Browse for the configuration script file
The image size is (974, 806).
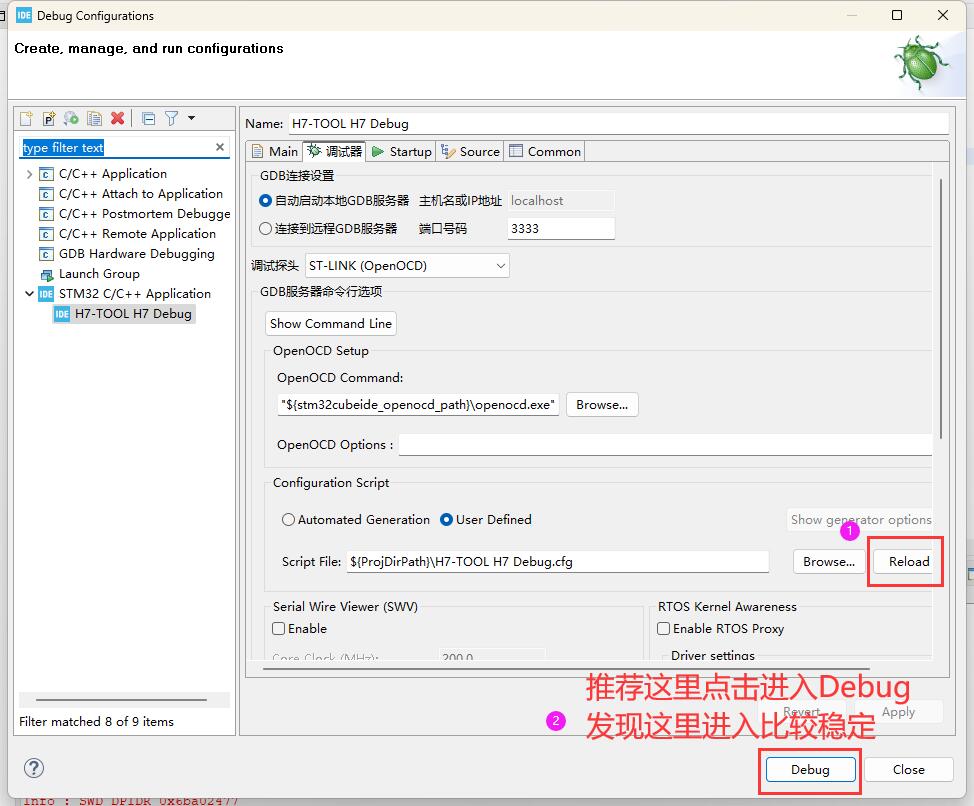(x=829, y=562)
